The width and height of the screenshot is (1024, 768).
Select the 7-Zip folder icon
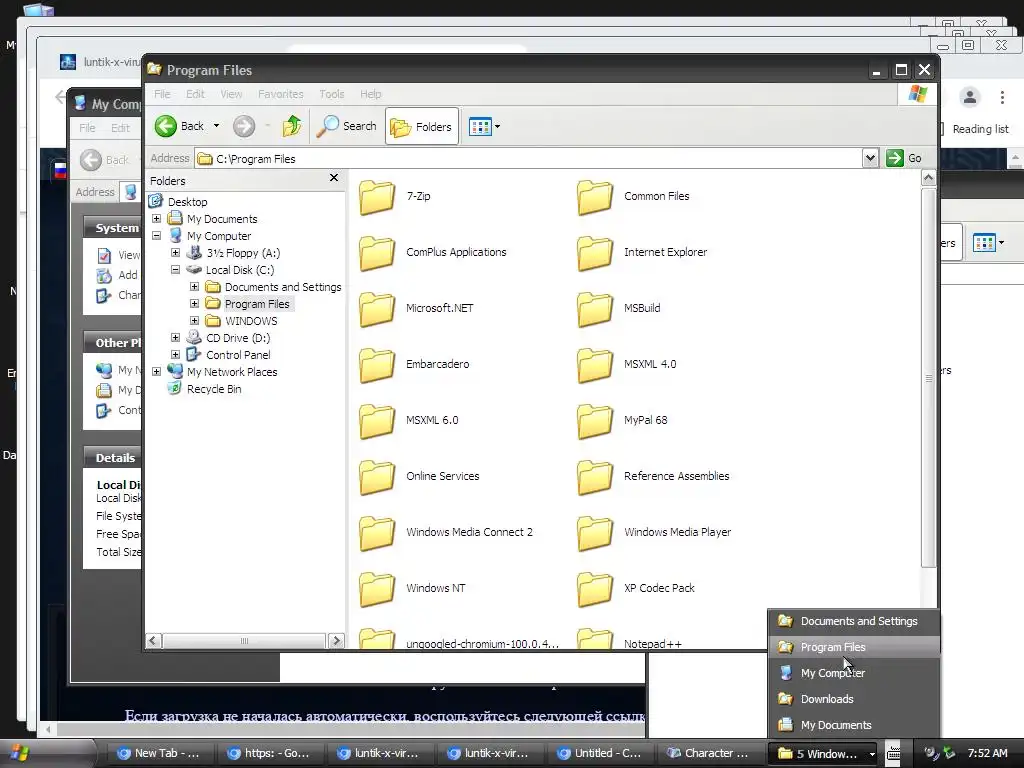click(x=377, y=197)
